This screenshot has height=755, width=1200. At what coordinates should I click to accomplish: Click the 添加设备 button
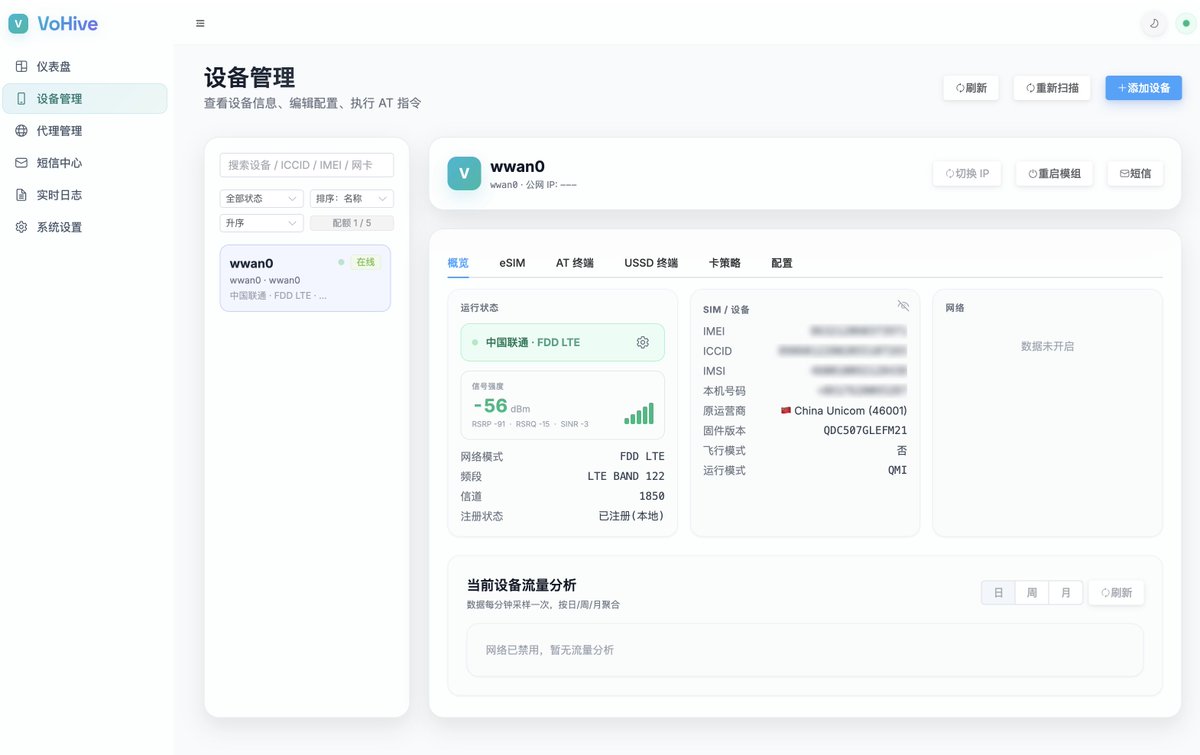pyautogui.click(x=1143, y=88)
